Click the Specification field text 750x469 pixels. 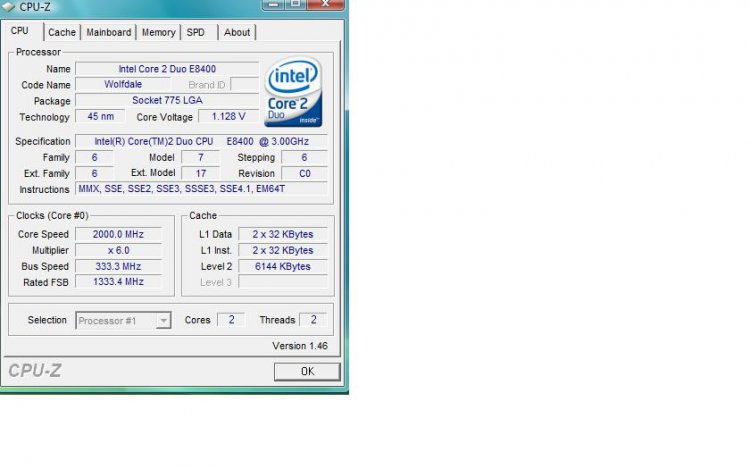201,142
